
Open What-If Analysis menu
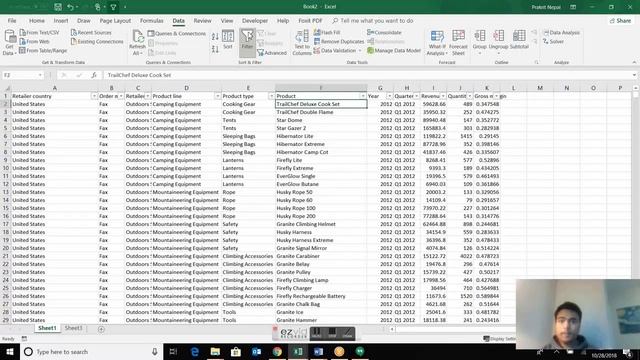437,42
